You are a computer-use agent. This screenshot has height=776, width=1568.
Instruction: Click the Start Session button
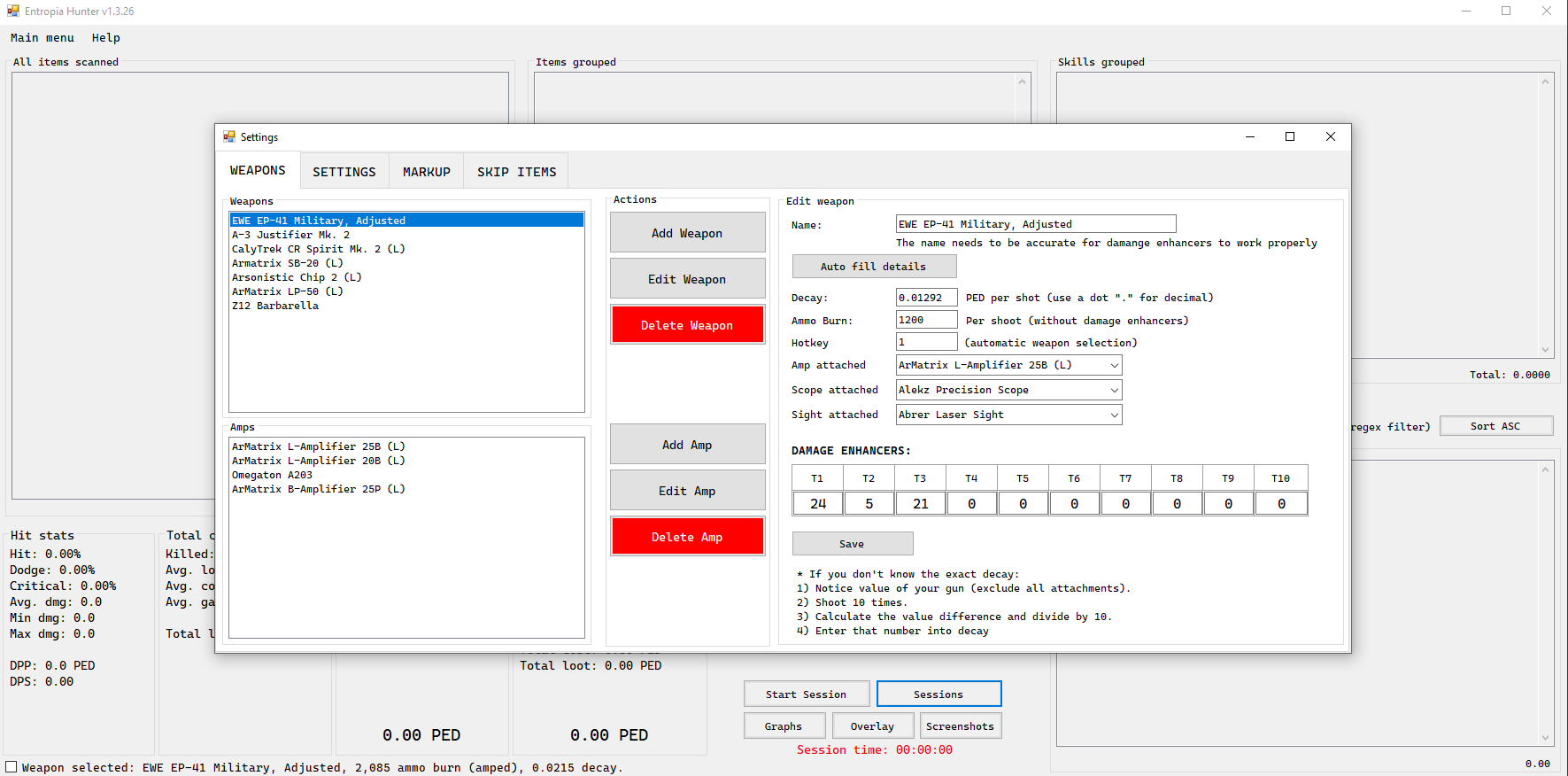(x=806, y=695)
